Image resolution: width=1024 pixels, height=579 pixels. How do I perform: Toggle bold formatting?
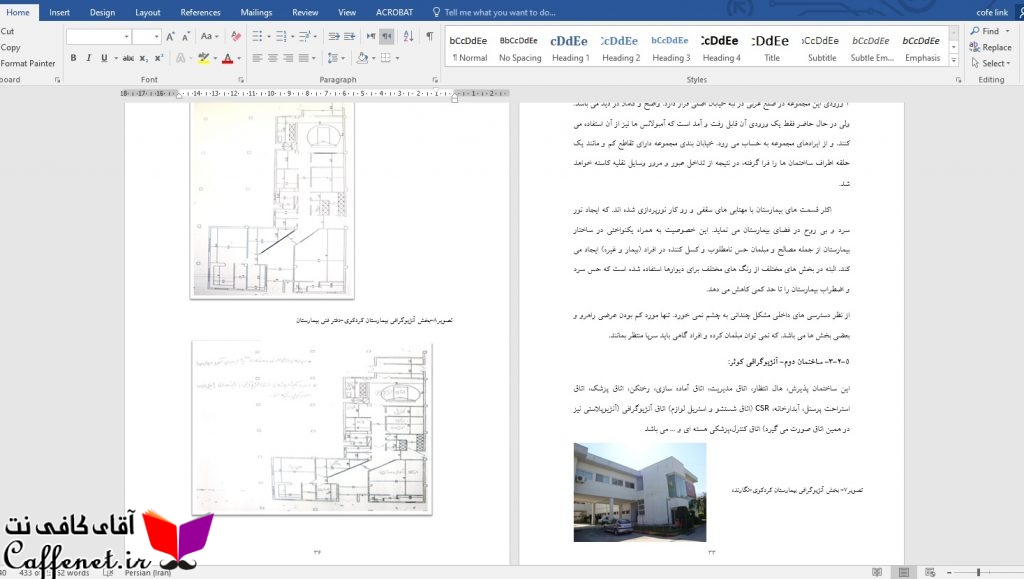coord(73,58)
